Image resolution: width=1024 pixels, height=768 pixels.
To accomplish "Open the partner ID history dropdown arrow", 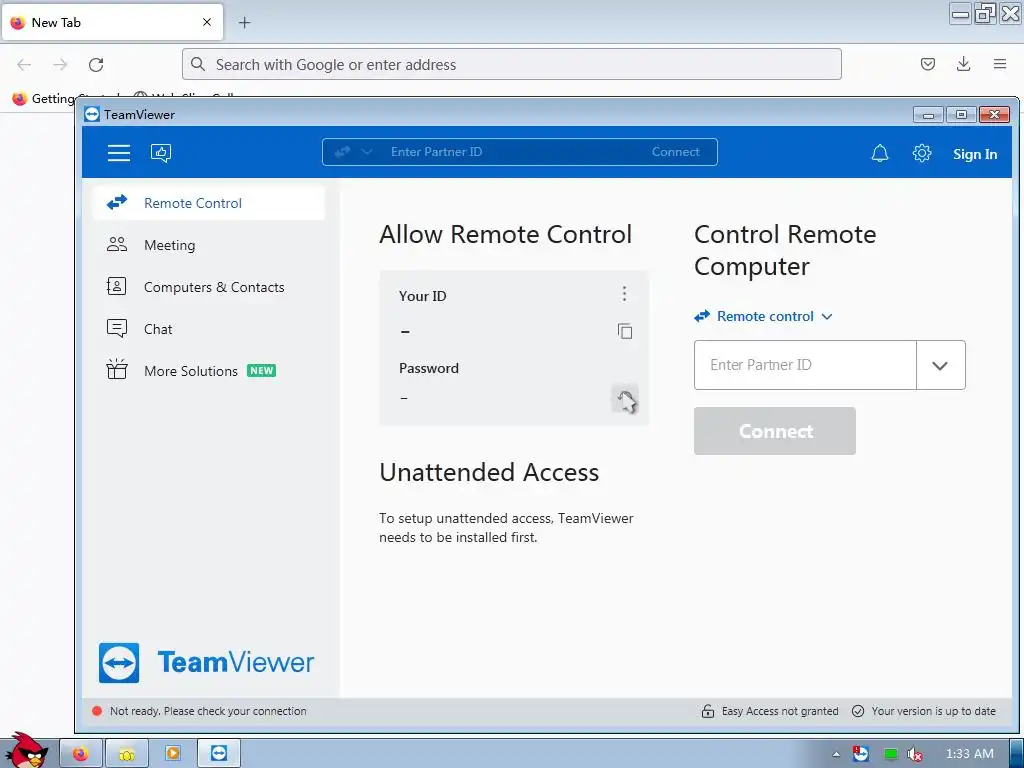I will click(x=940, y=365).
